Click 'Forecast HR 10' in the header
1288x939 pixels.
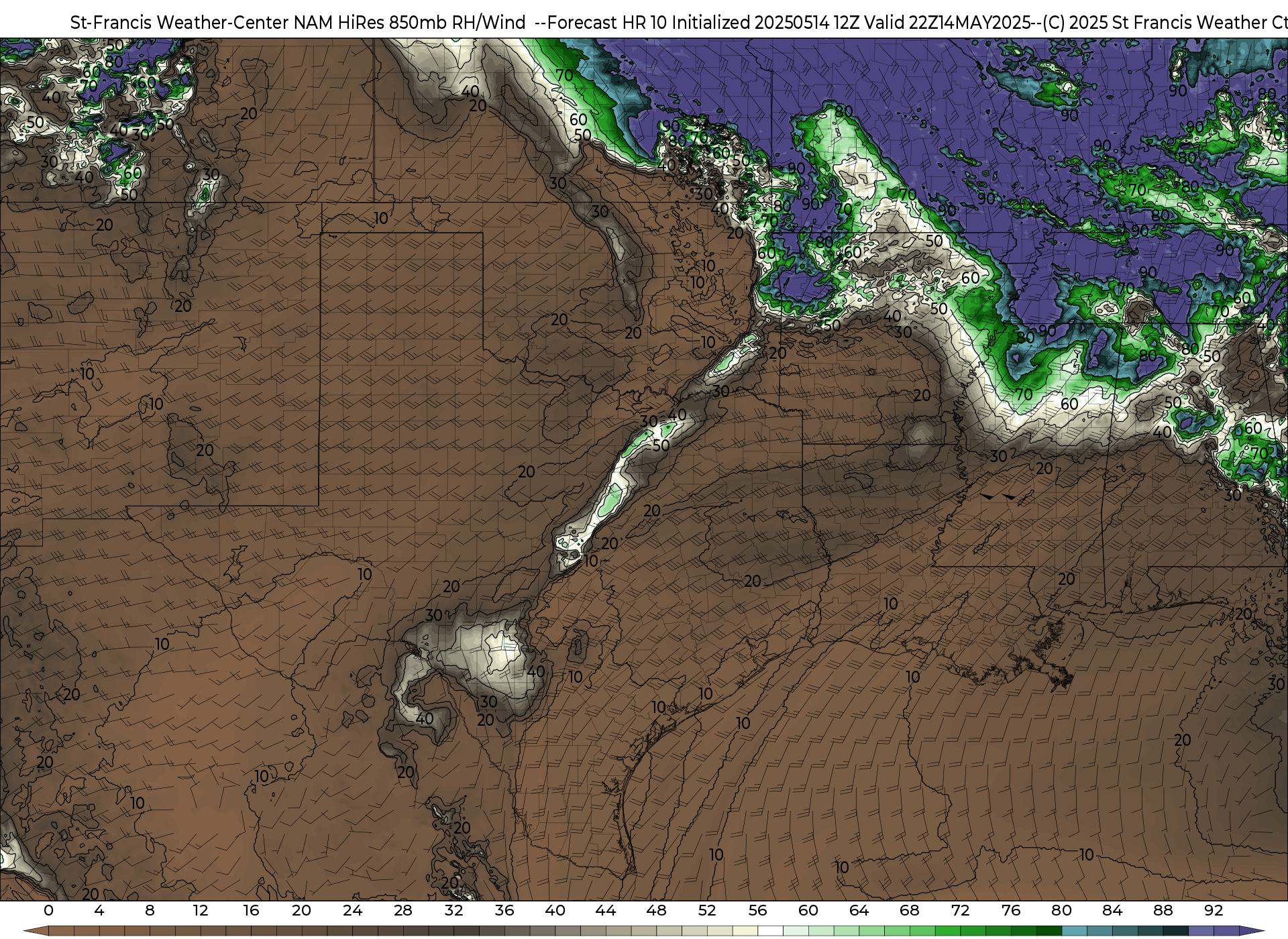607,23
